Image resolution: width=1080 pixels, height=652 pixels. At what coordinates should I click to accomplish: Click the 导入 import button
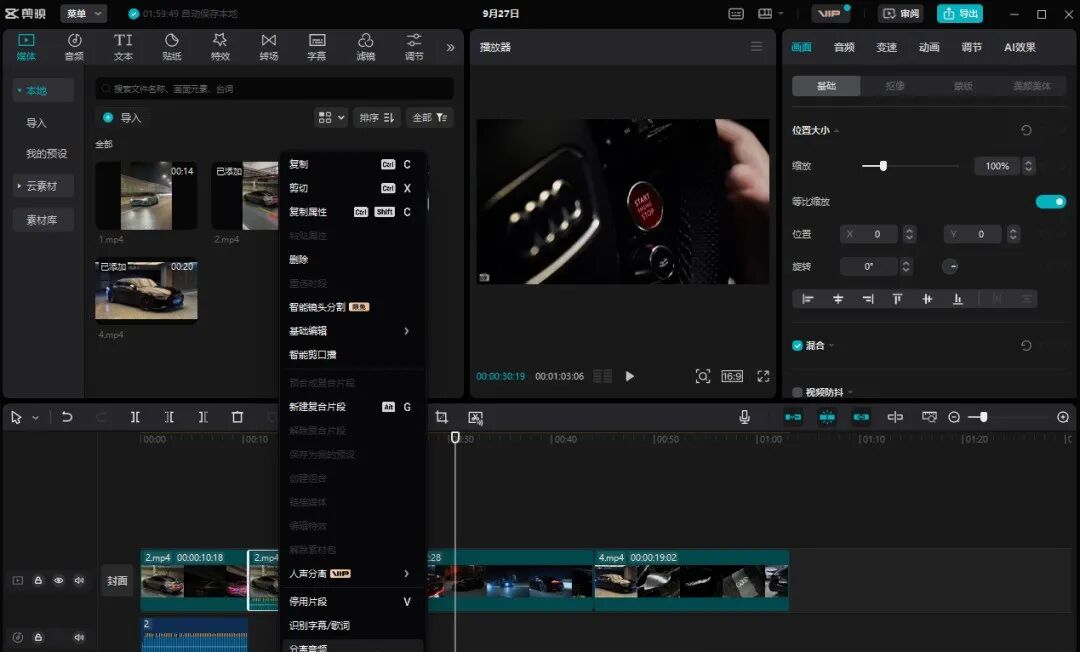(122, 118)
